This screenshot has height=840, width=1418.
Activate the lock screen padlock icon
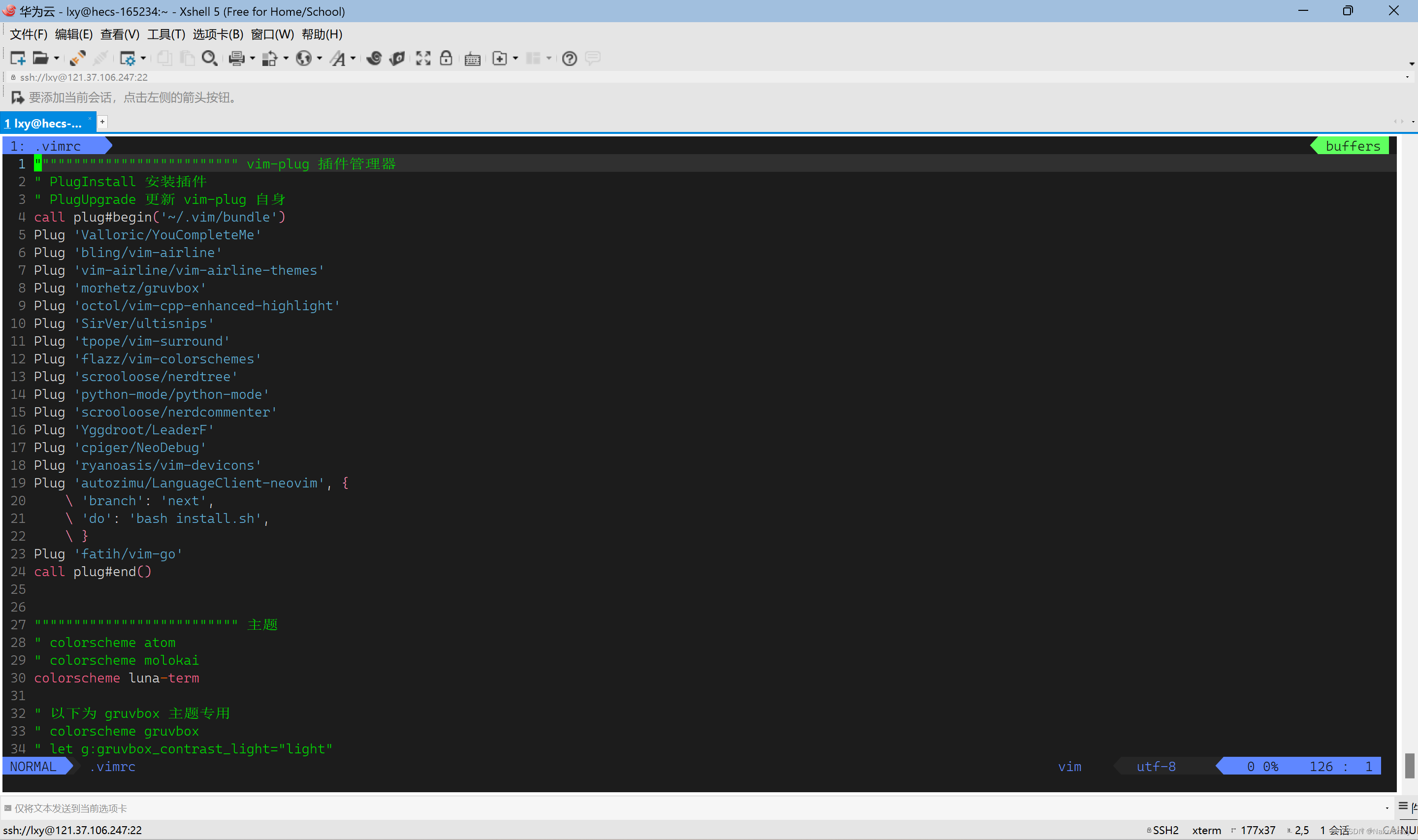point(447,58)
